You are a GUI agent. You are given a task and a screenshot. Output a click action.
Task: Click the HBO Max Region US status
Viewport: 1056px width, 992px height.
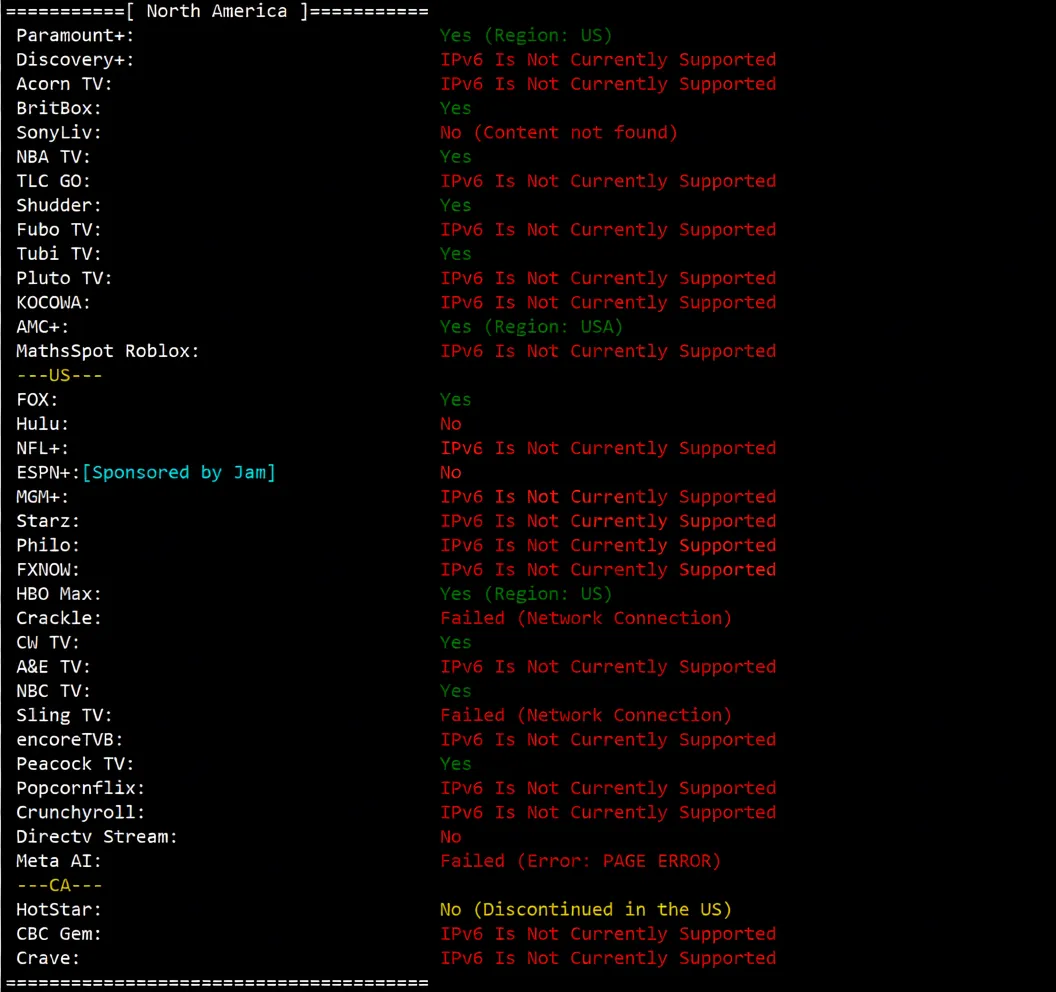pos(531,593)
